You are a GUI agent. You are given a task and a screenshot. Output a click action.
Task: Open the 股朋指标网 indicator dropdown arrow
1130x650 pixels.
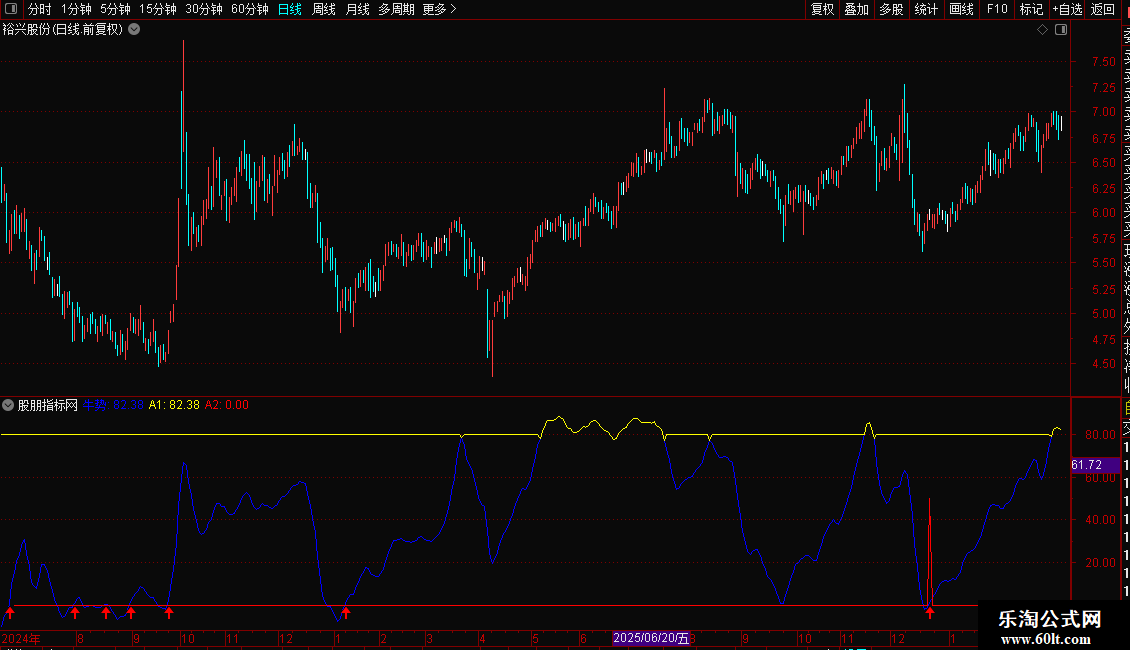pos(8,405)
